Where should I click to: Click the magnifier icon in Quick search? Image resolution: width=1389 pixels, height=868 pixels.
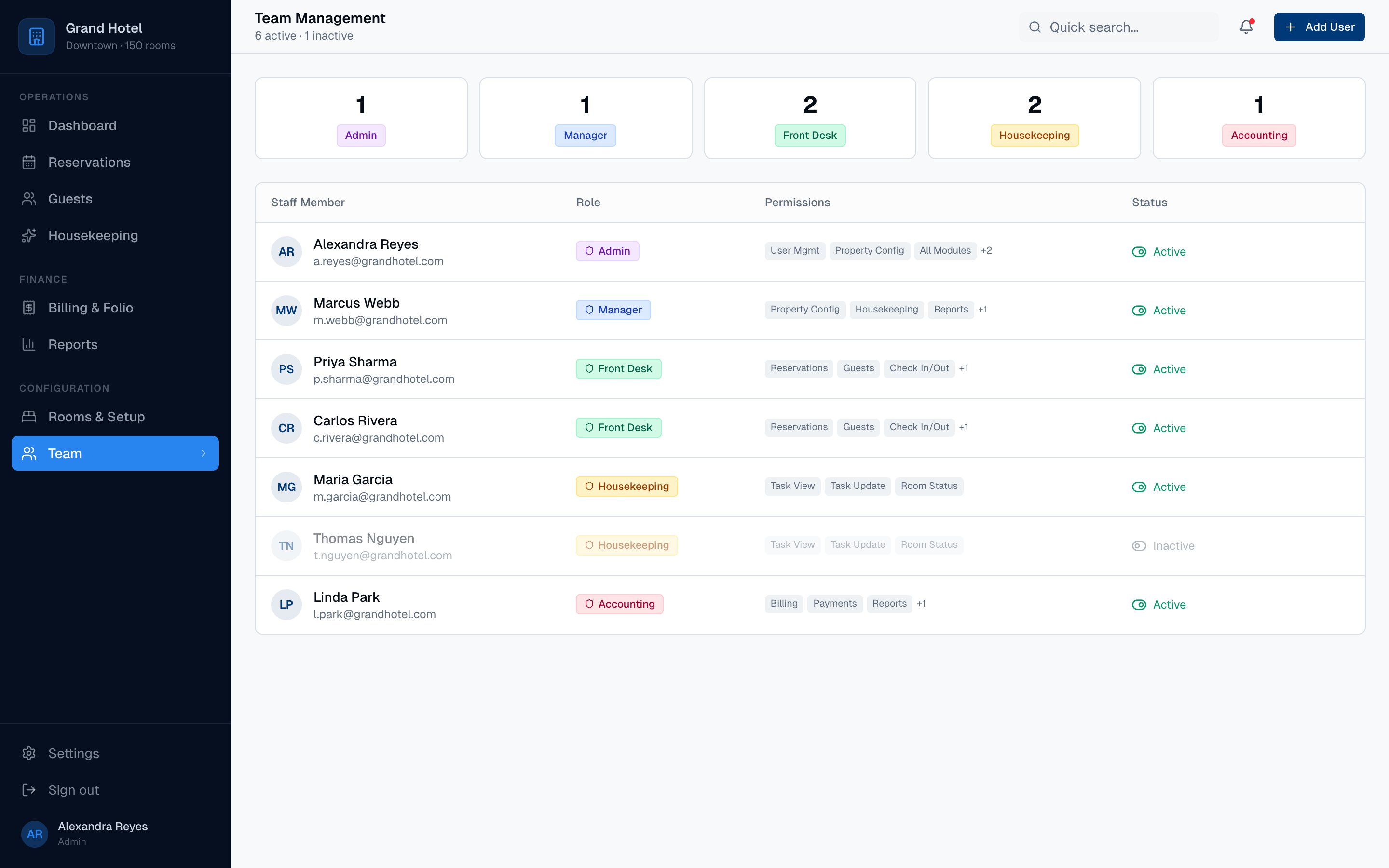tap(1035, 27)
